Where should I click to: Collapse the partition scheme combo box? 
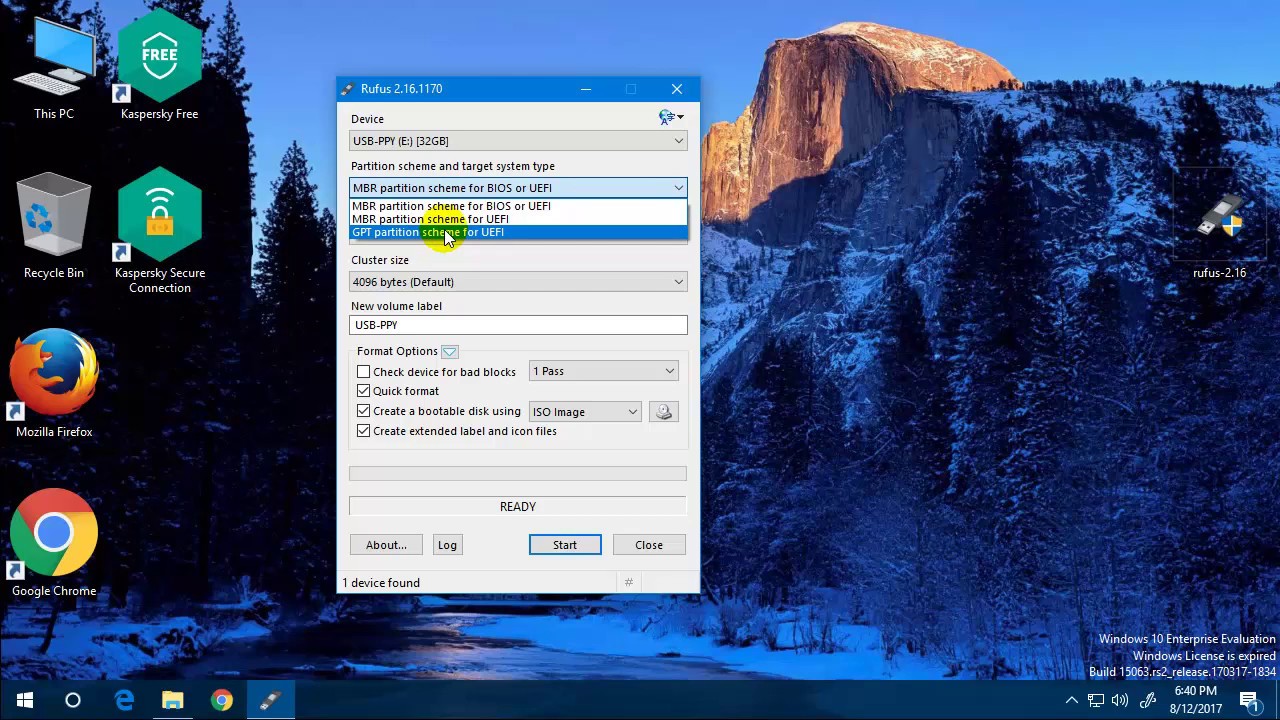[518, 188]
